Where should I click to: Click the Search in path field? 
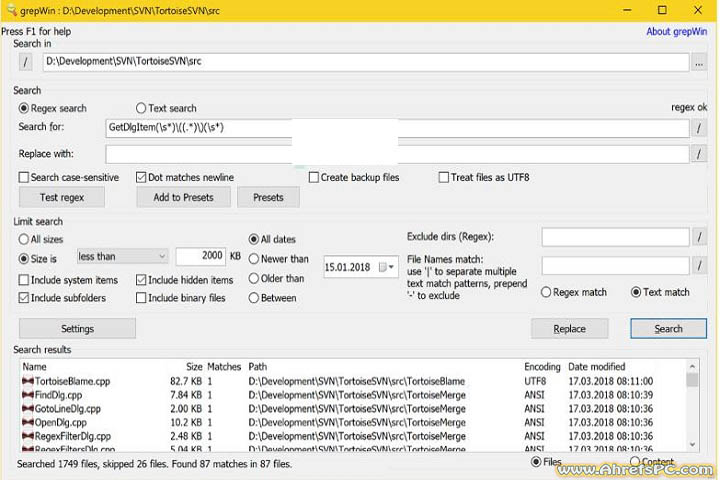tap(366, 62)
